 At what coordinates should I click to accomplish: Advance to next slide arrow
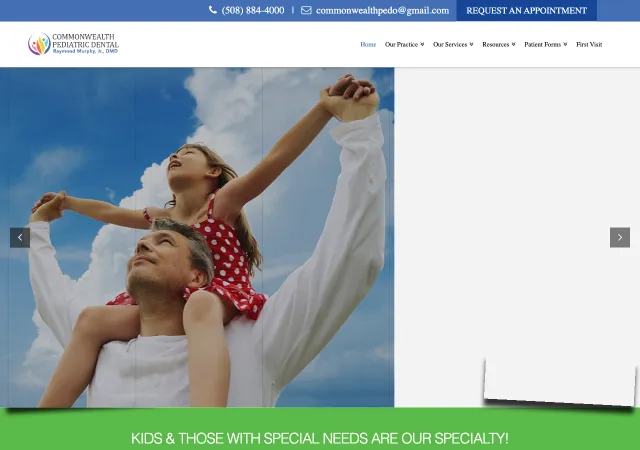[620, 237]
